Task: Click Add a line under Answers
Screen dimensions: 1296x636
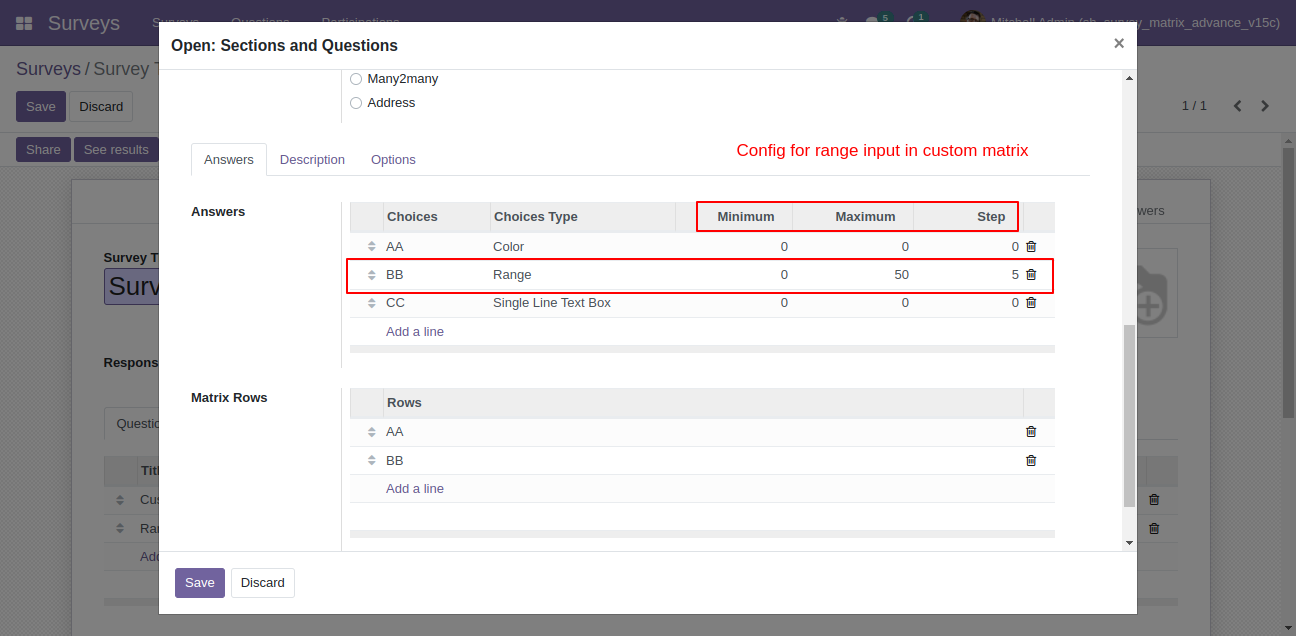Action: click(x=414, y=332)
